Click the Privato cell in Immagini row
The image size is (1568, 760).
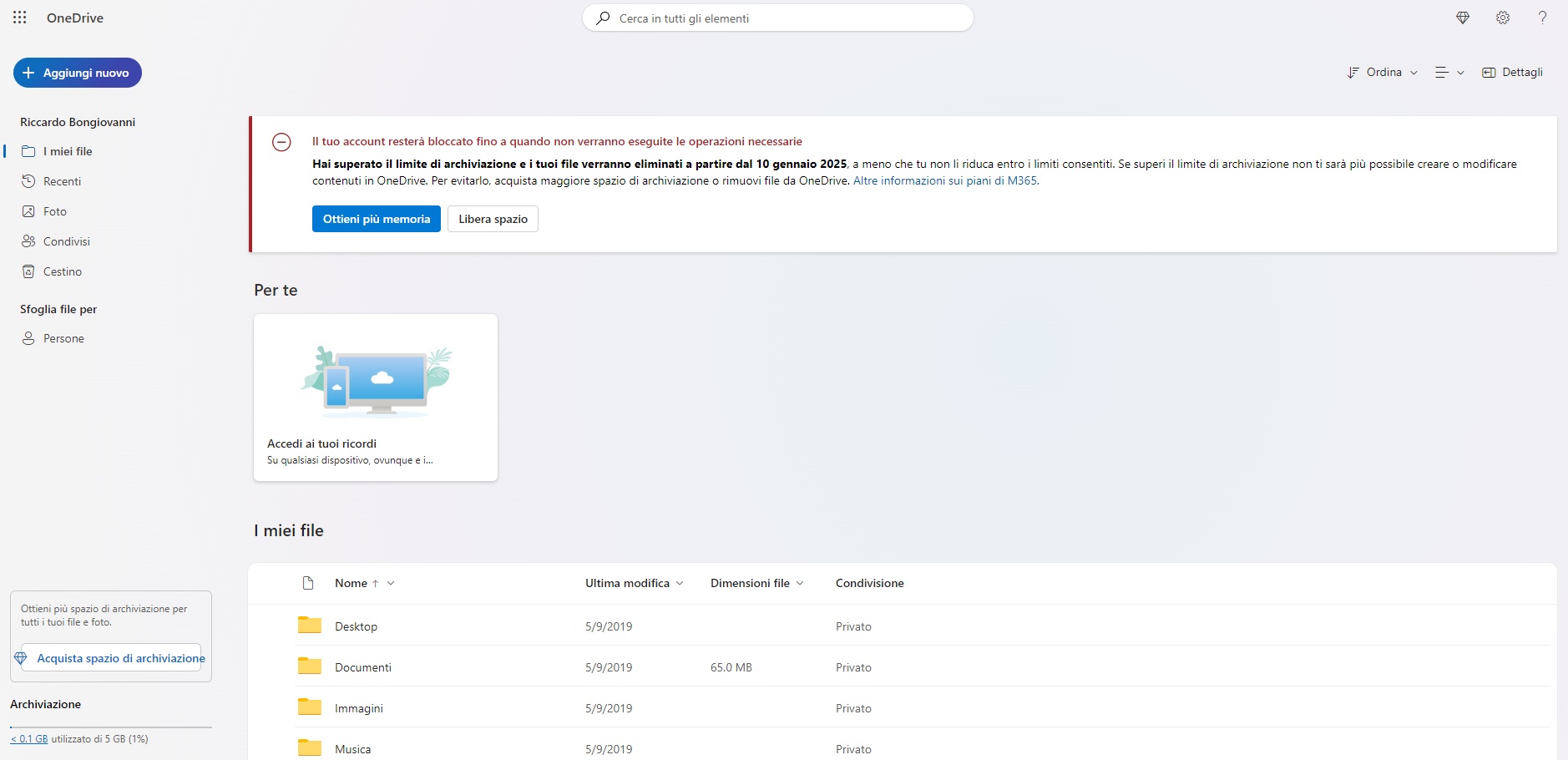tap(853, 708)
